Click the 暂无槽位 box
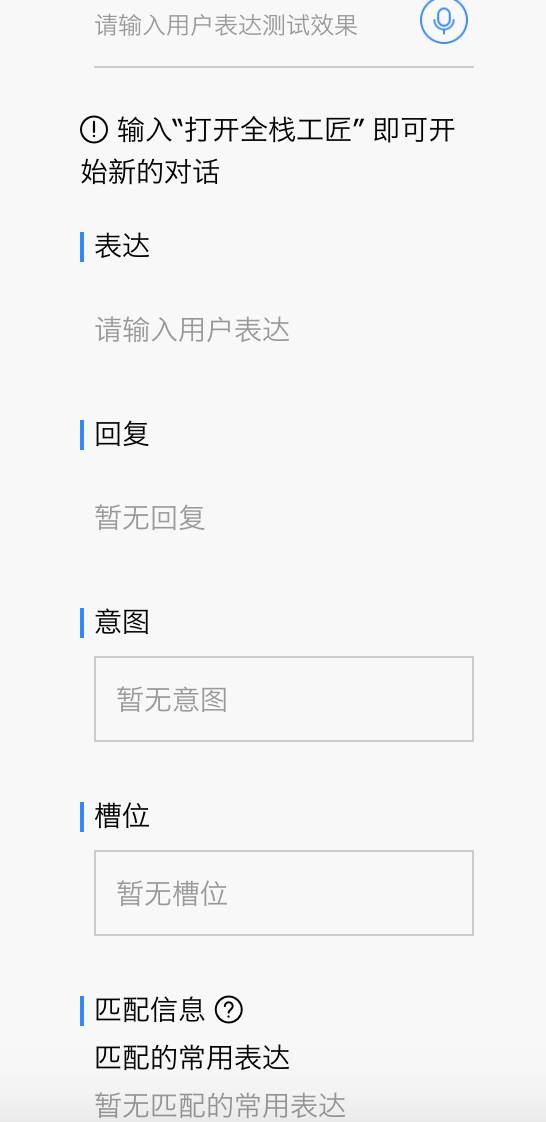 [x=284, y=893]
